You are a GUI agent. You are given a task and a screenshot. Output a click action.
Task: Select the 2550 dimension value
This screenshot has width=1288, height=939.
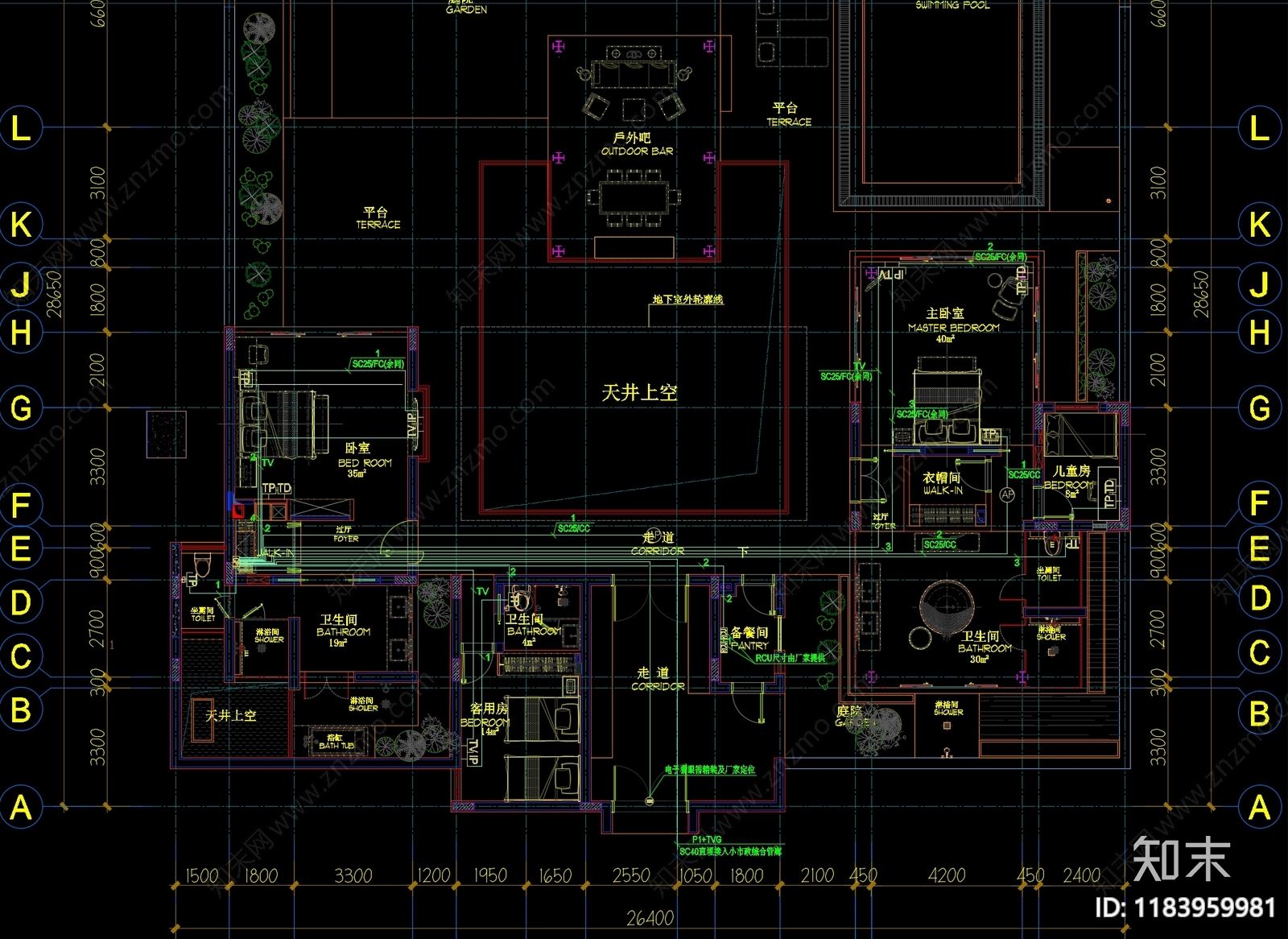[x=630, y=875]
